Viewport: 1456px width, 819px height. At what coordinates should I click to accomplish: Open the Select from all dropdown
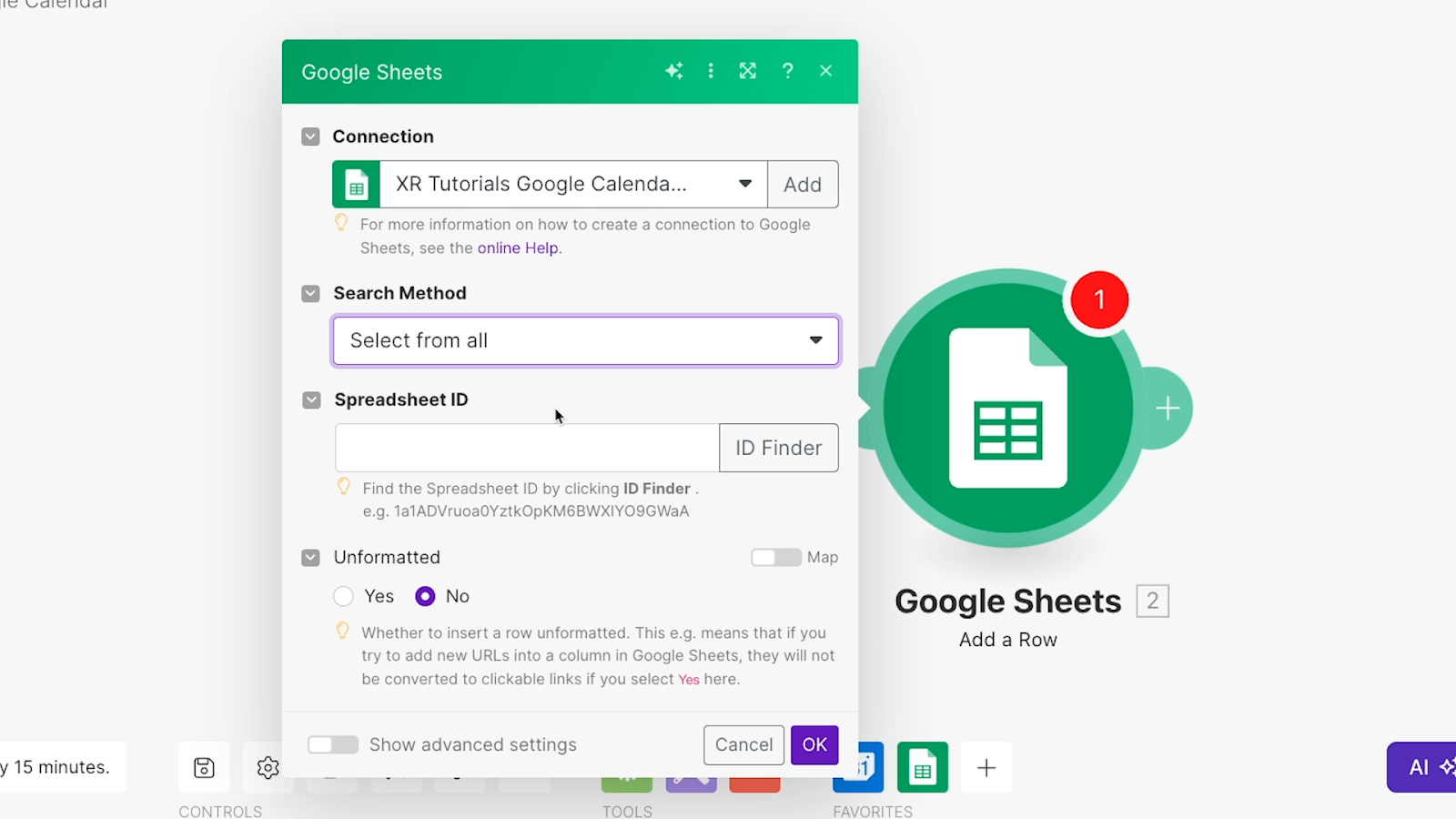pos(586,340)
